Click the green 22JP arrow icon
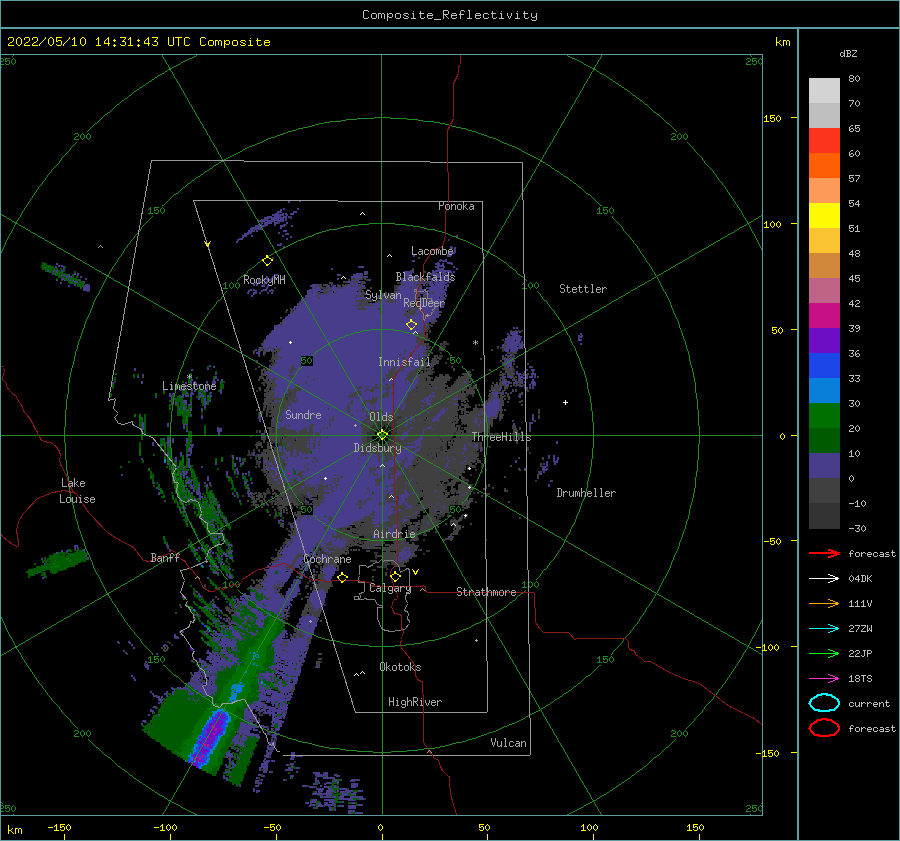Viewport: 900px width, 841px height. point(824,653)
